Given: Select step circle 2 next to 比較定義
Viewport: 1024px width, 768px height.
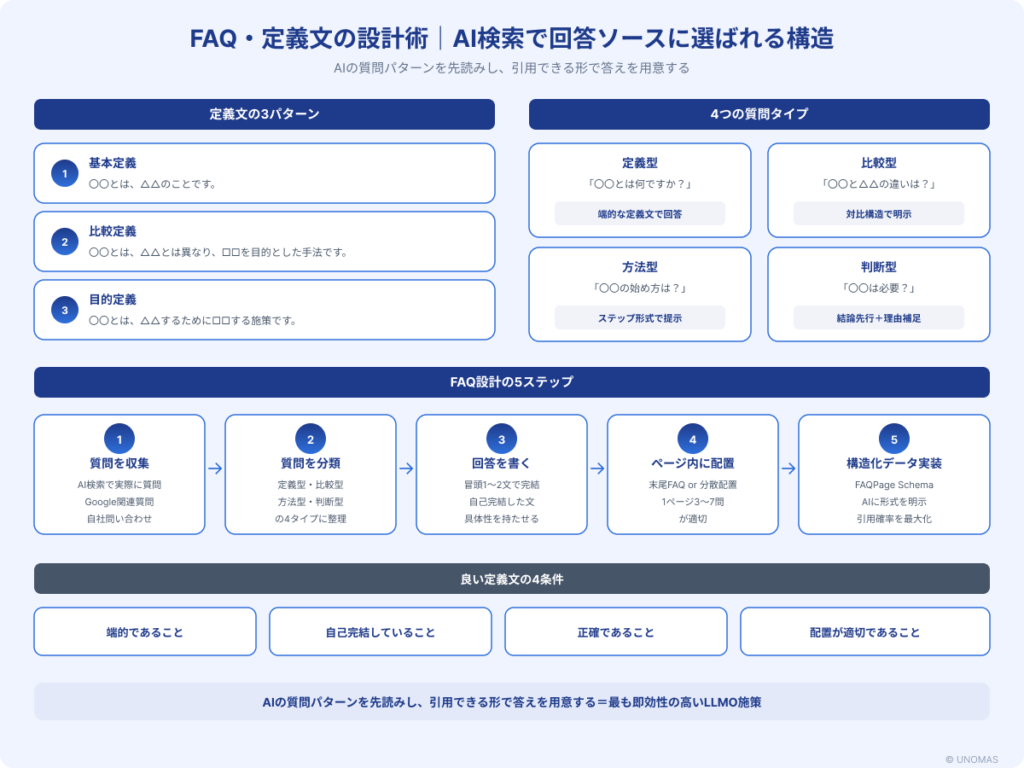Looking at the screenshot, I should tap(64, 241).
